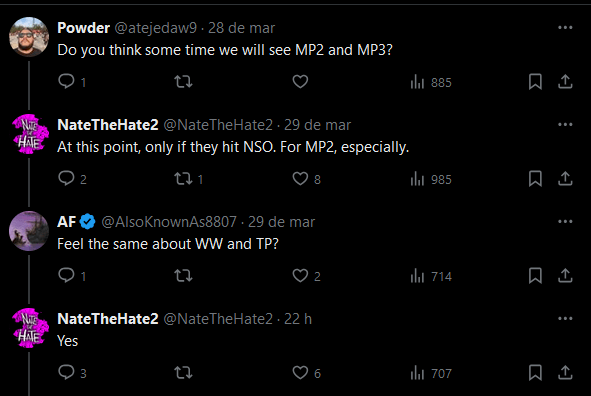This screenshot has width=591, height=396.
Task: Open the 22 h timestamp on last tweet
Action: (298, 319)
